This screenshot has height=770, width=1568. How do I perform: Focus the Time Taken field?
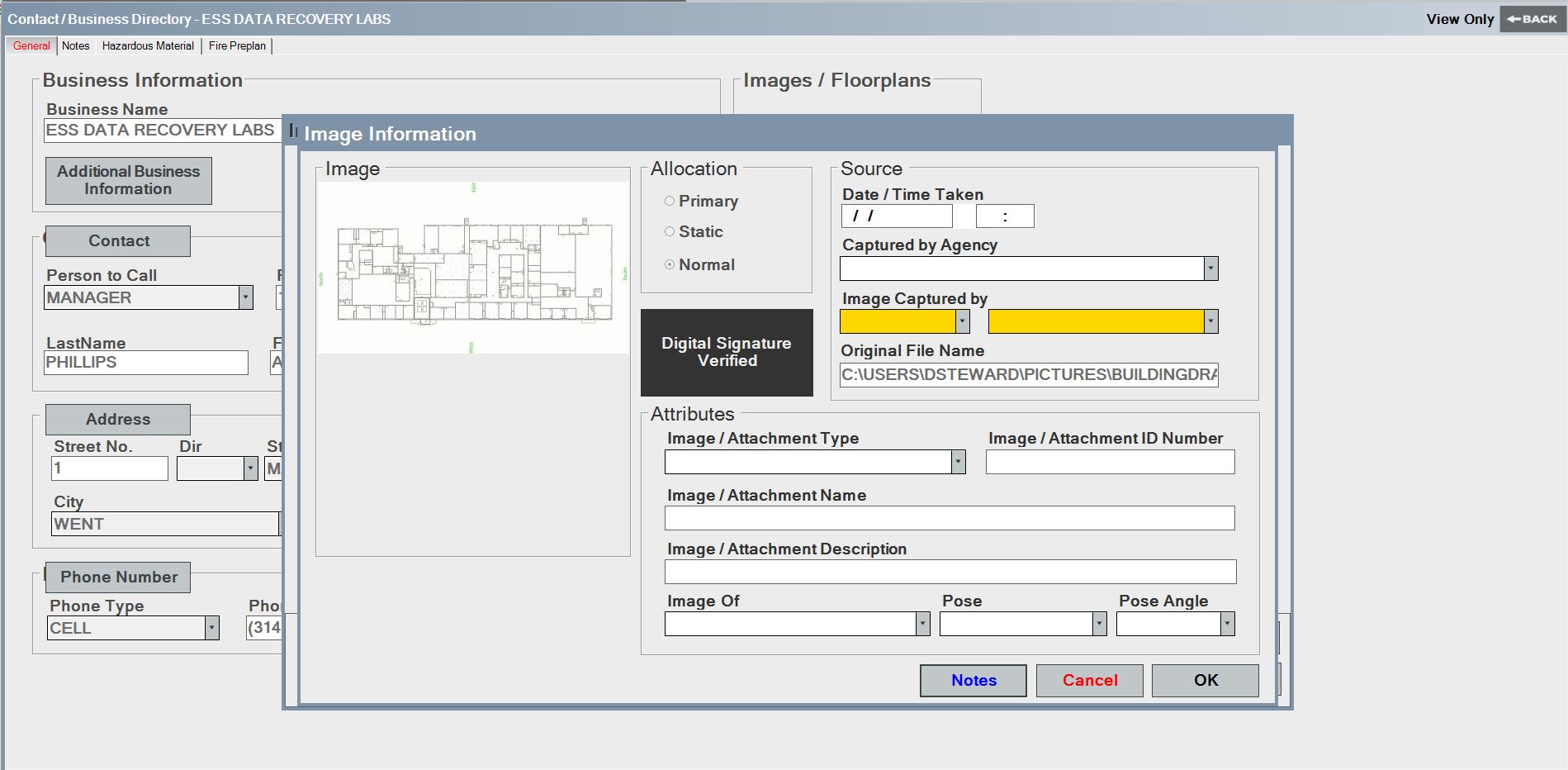[1005, 216]
